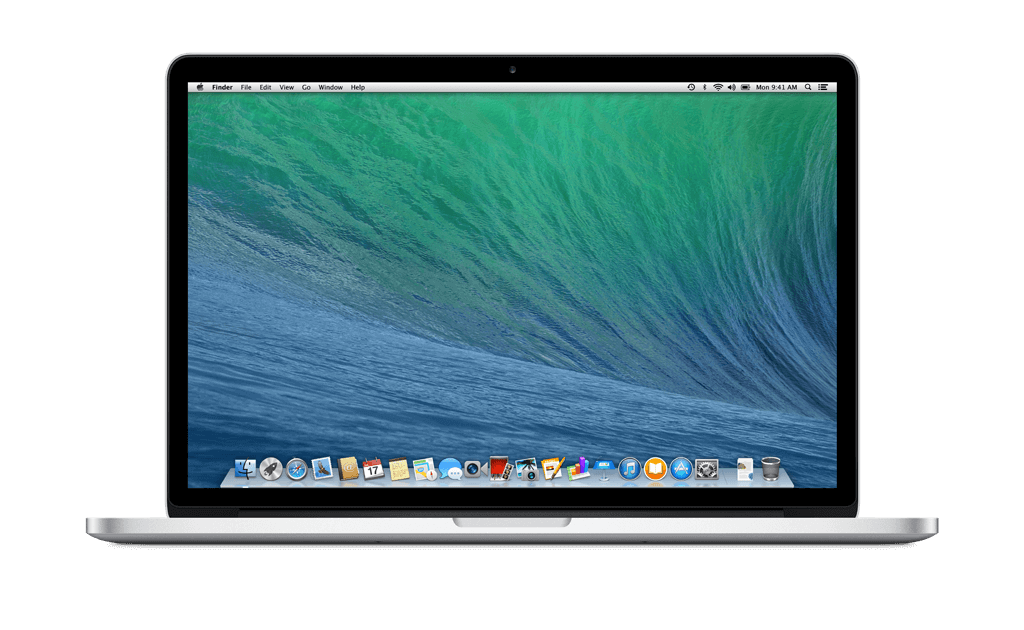
Task: Launch Numbers bar chart icon
Action: pyautogui.click(x=578, y=468)
